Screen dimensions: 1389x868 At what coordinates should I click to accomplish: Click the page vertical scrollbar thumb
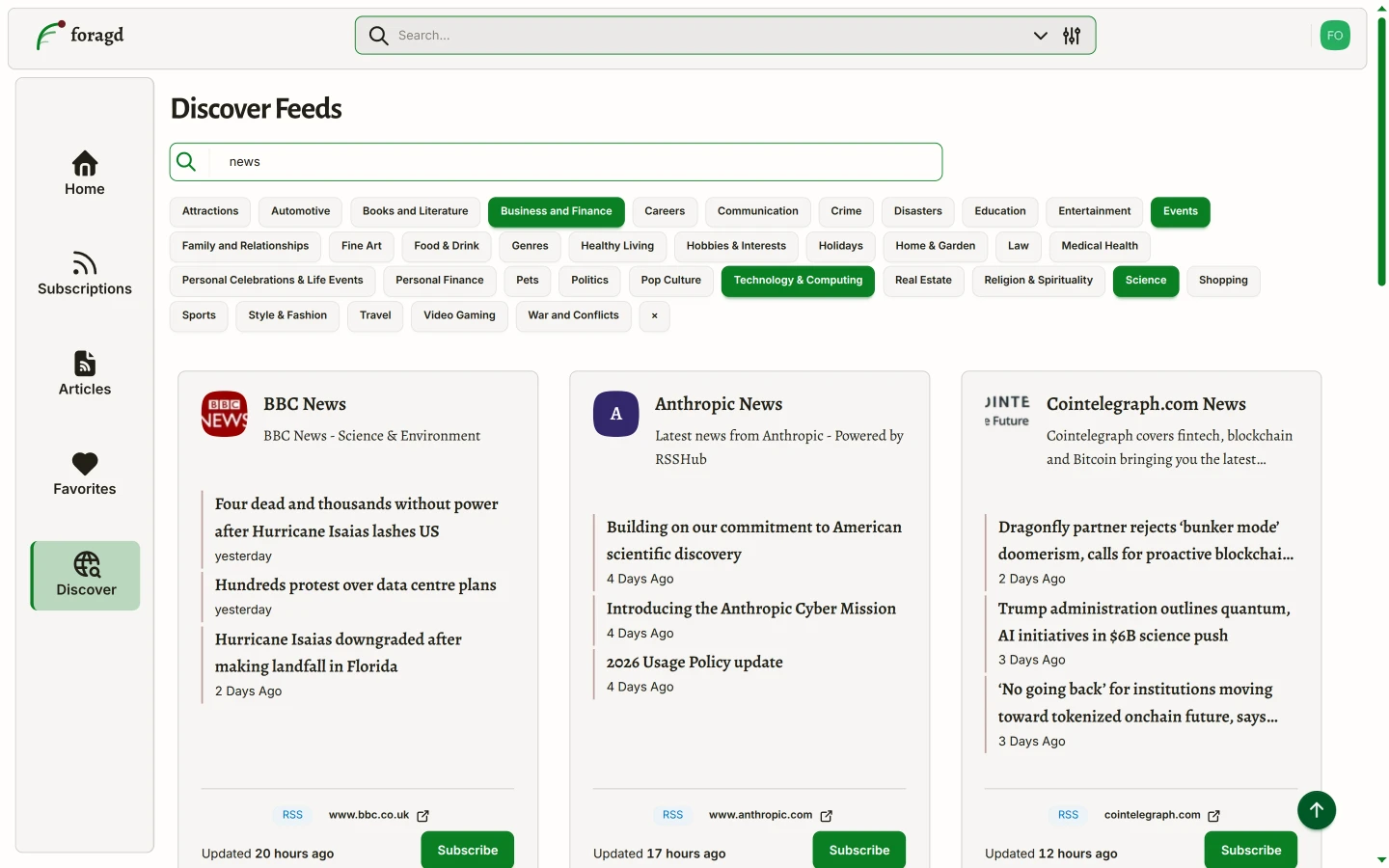pyautogui.click(x=1381, y=150)
